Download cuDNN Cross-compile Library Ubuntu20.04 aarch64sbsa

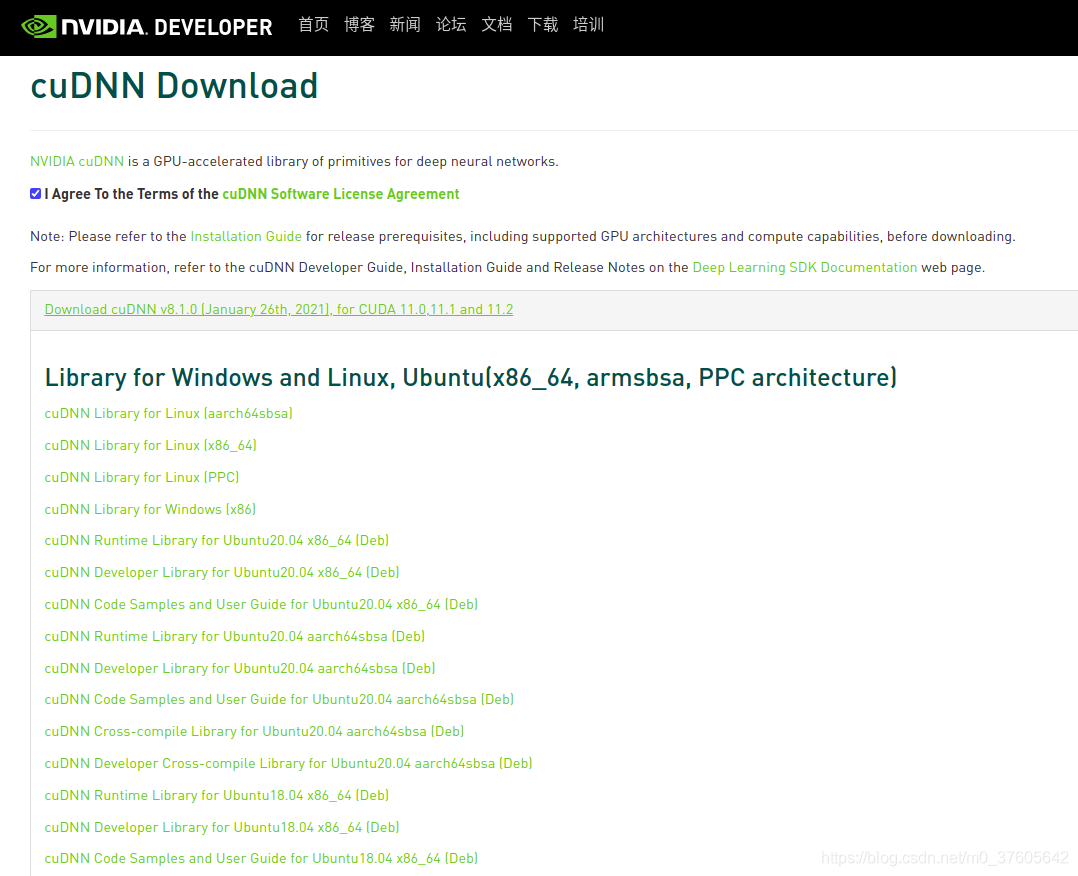pos(254,732)
